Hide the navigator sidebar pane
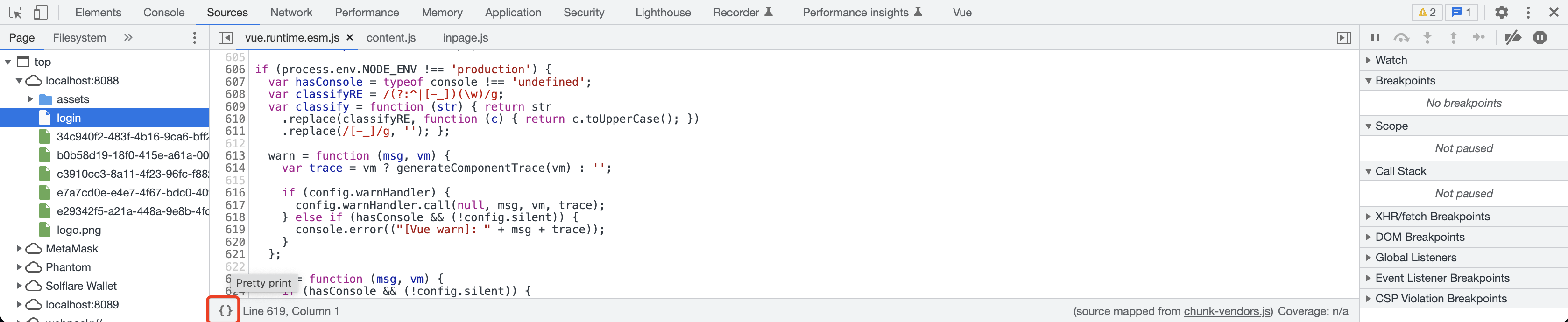The width and height of the screenshot is (1568, 322). [225, 38]
